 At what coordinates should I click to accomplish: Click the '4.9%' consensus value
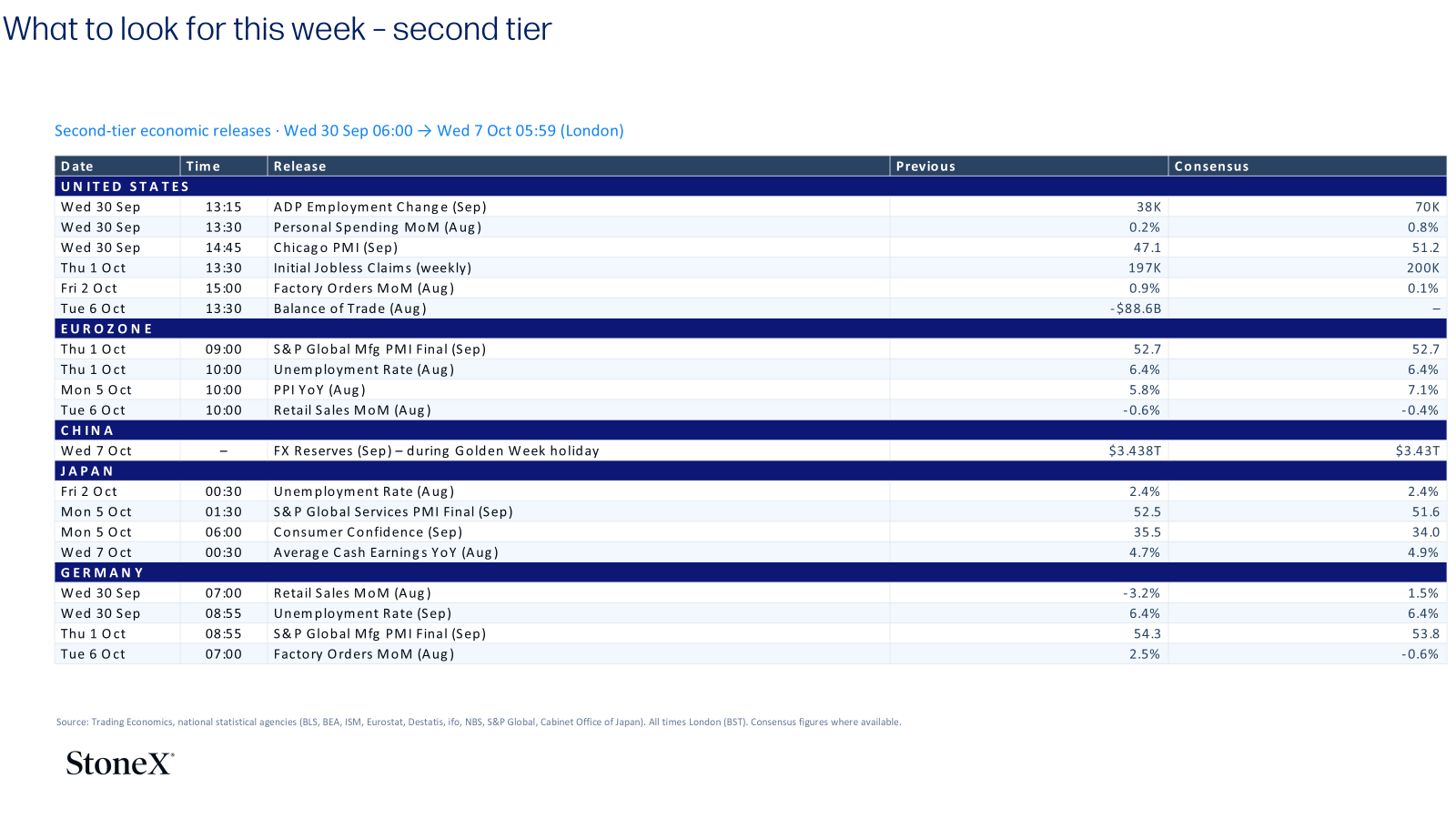click(1423, 552)
